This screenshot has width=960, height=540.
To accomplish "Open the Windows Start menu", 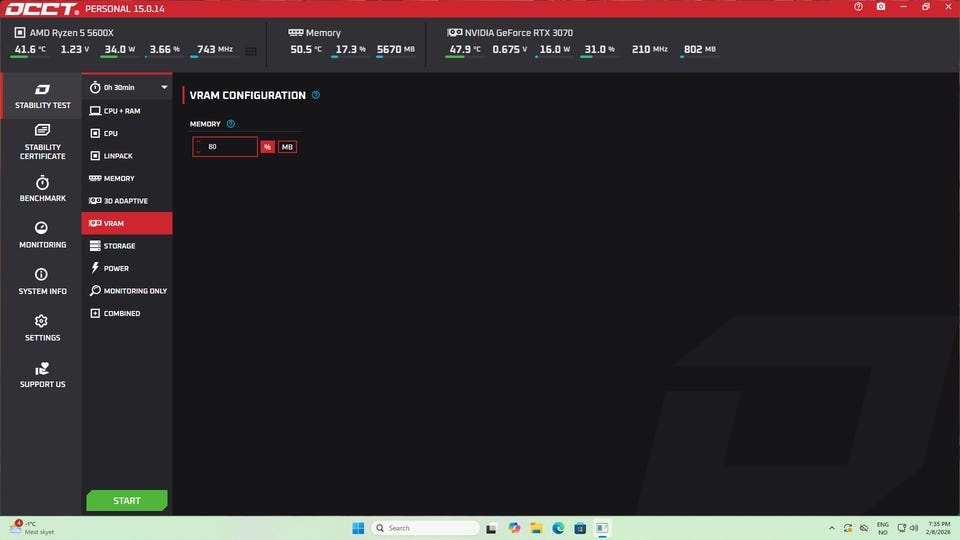I will pos(358,528).
